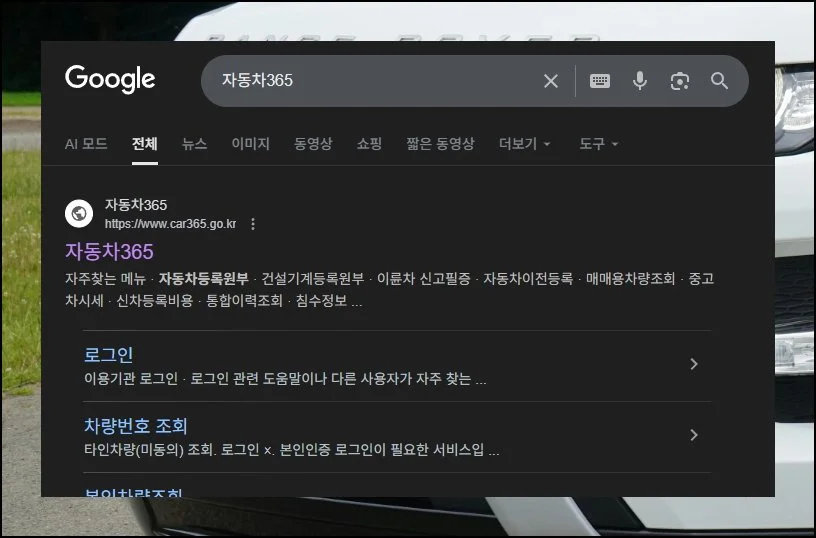Screen dimensions: 816x538
Task: Expand the 로그인 row chevron
Action: pyautogui.click(x=694, y=364)
